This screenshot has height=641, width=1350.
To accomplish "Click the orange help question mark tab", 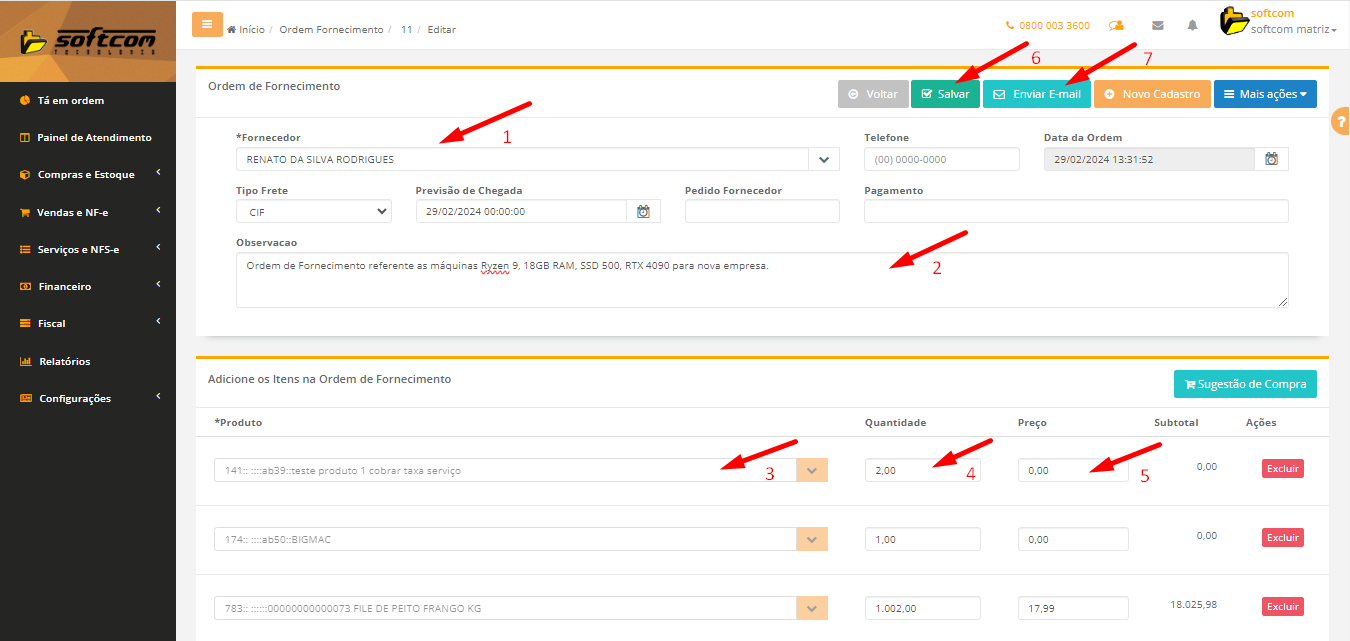I will click(x=1340, y=121).
